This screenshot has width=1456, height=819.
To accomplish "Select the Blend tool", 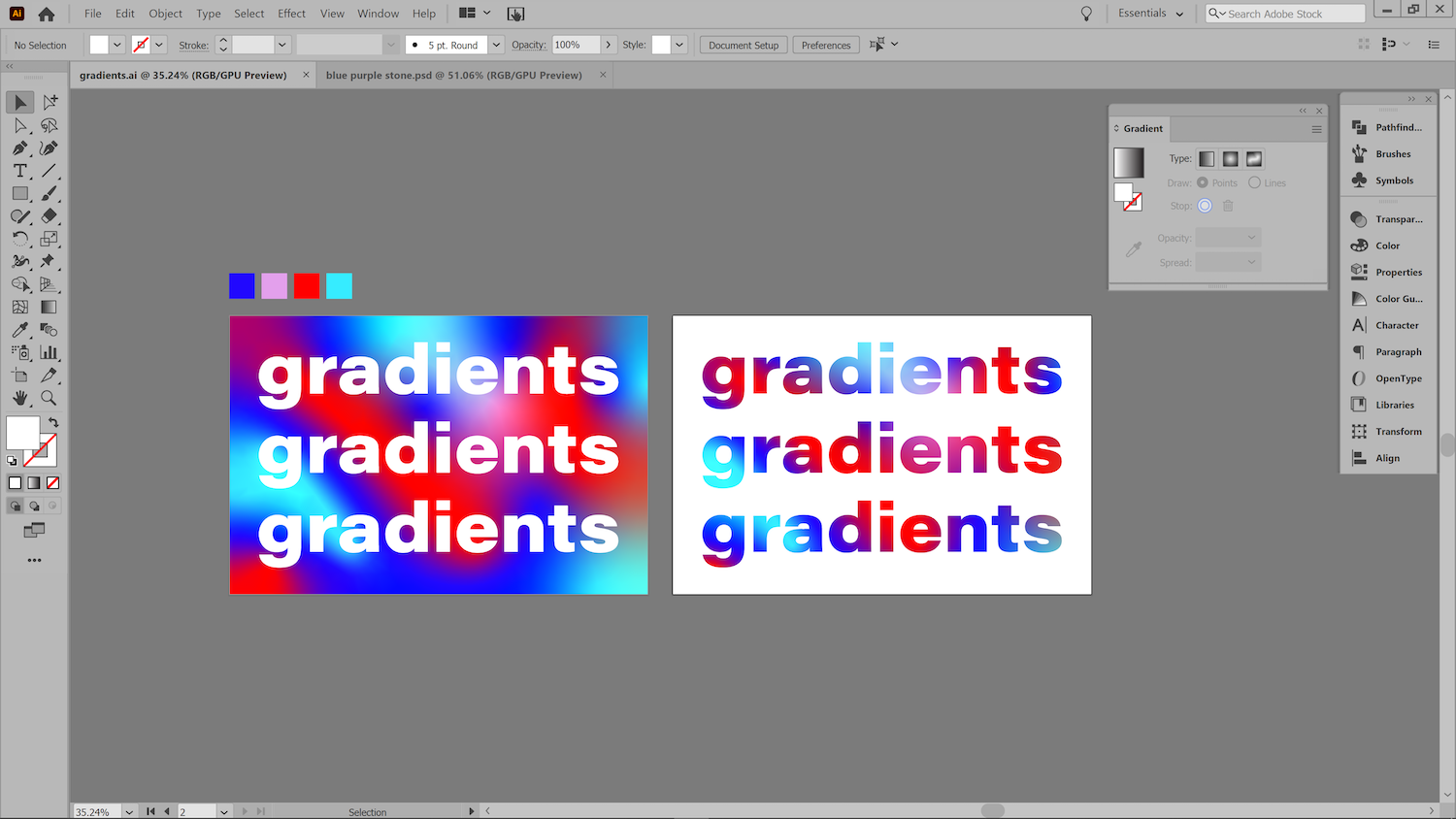I will tap(50, 330).
